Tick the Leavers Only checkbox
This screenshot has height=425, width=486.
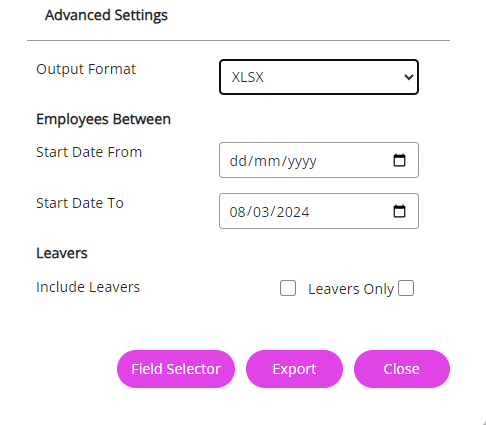pyautogui.click(x=406, y=288)
